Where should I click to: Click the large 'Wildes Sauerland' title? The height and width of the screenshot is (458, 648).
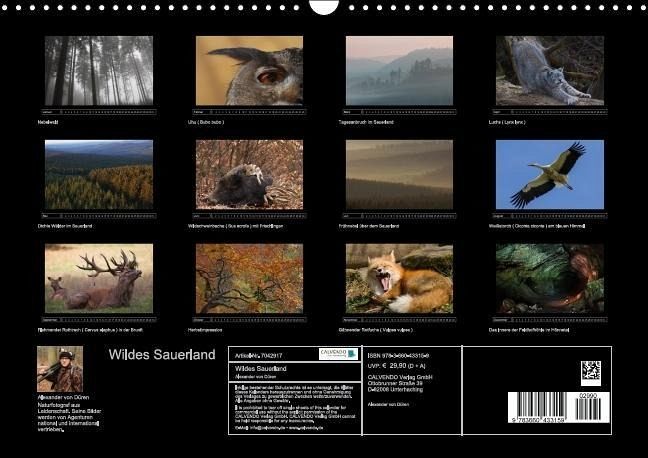(161, 355)
